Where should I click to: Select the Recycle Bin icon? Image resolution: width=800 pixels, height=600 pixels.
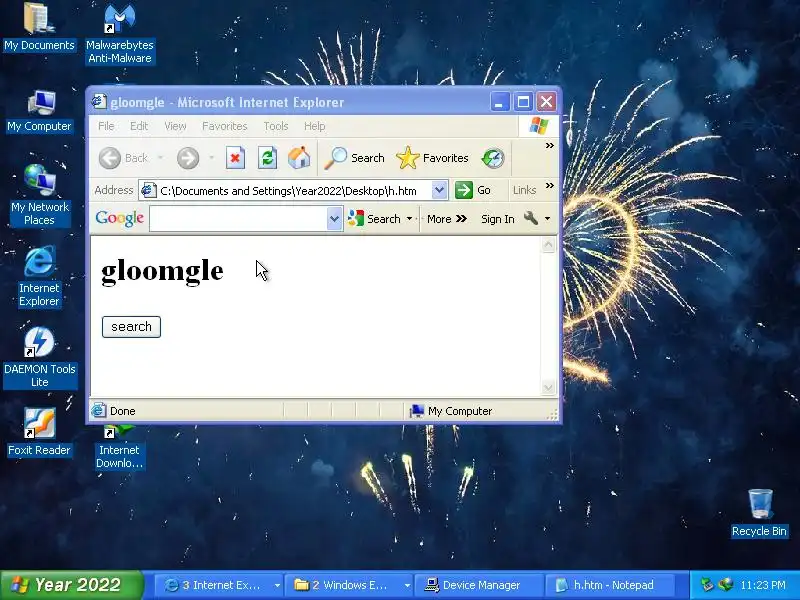tap(759, 513)
